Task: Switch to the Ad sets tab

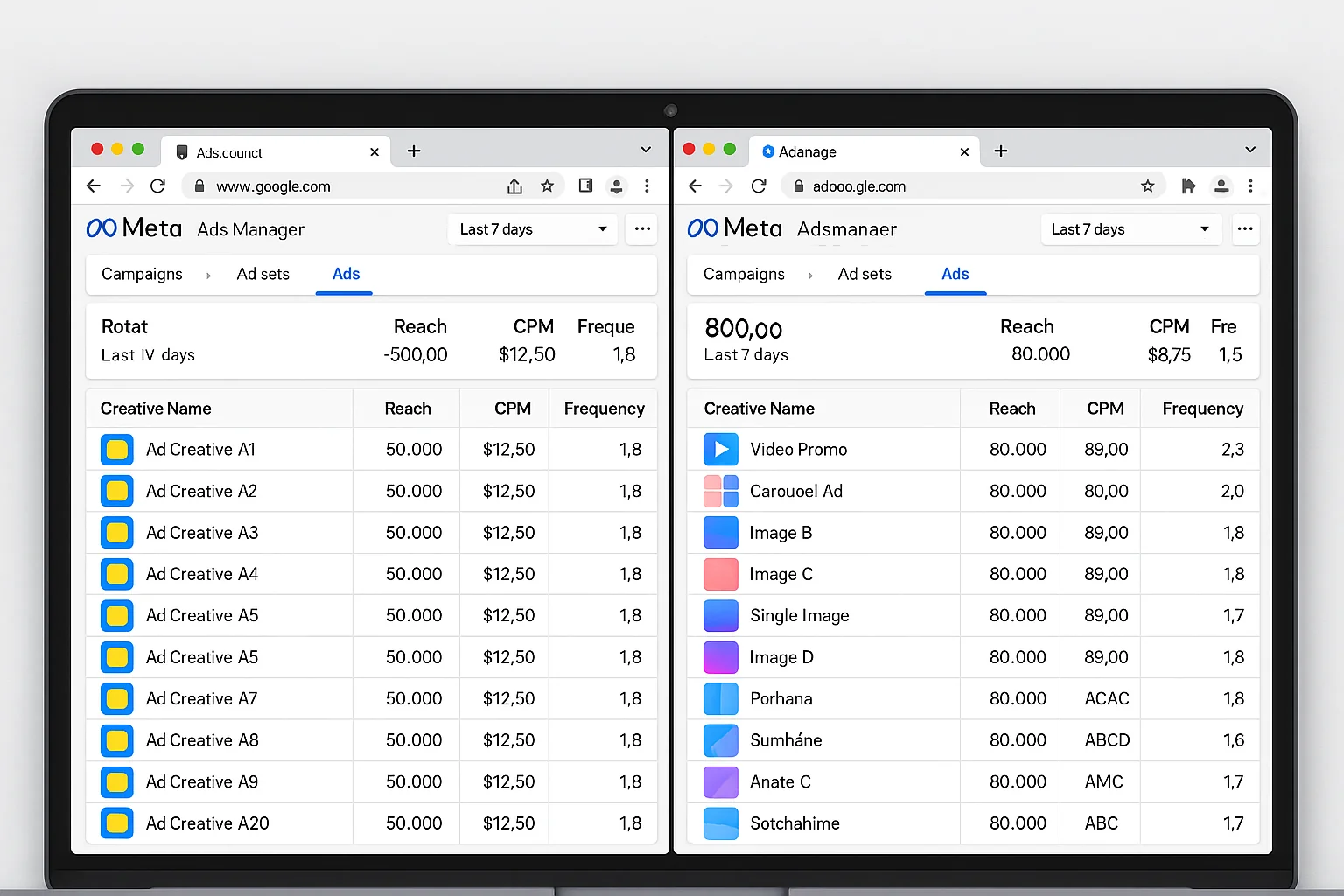Action: [262, 274]
